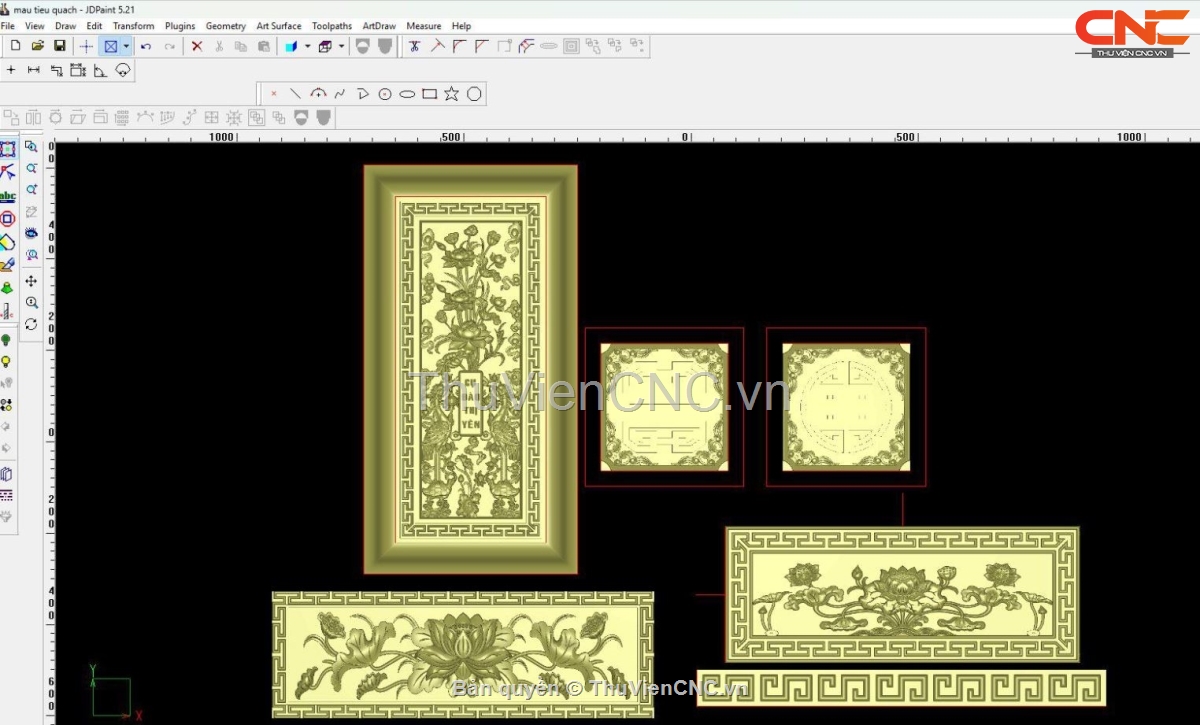Toggle the crosshair cursor mode button
The height and width of the screenshot is (725, 1200).
pyautogui.click(x=87, y=46)
